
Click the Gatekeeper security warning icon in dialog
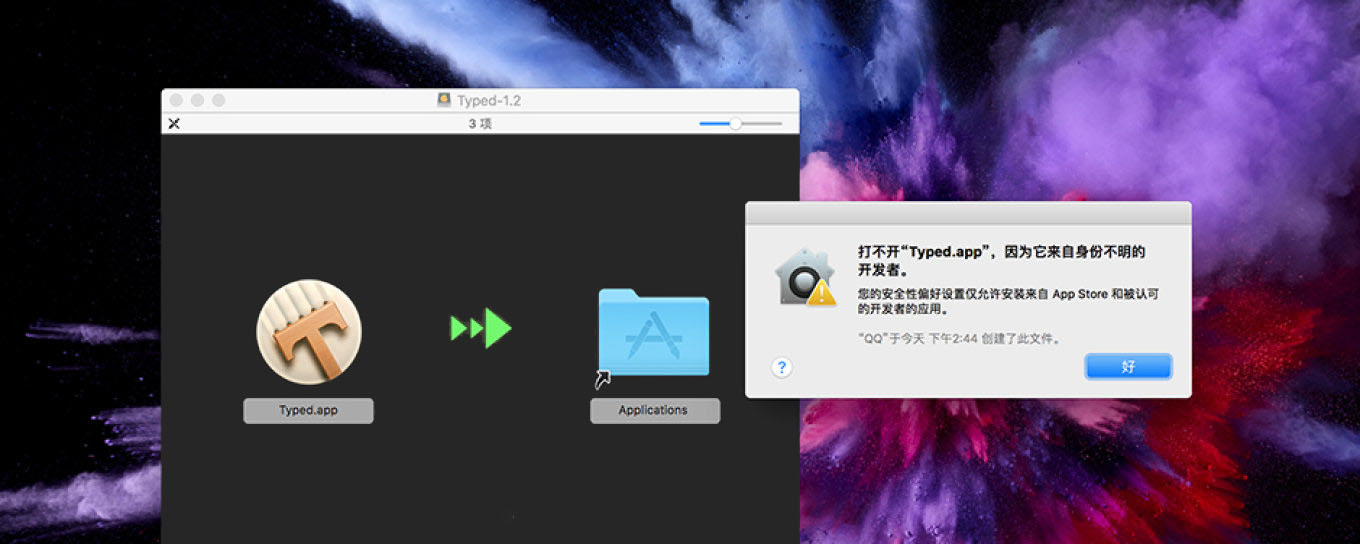click(x=805, y=277)
